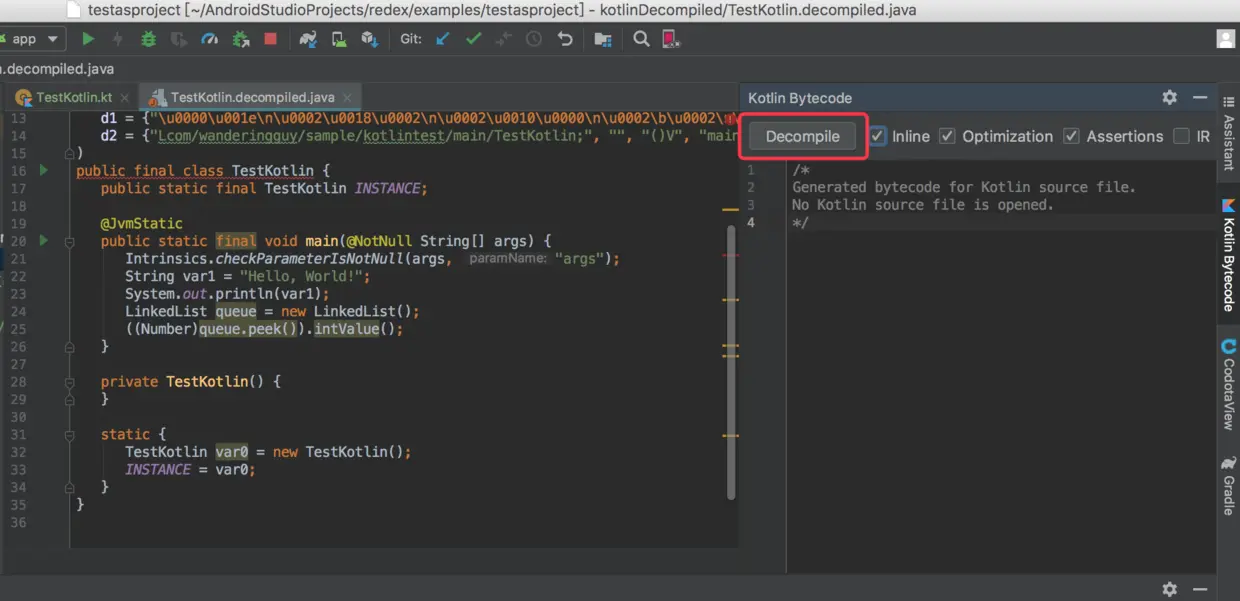Run the app with the green Run icon
Screen dimensions: 1240x601
87,39
